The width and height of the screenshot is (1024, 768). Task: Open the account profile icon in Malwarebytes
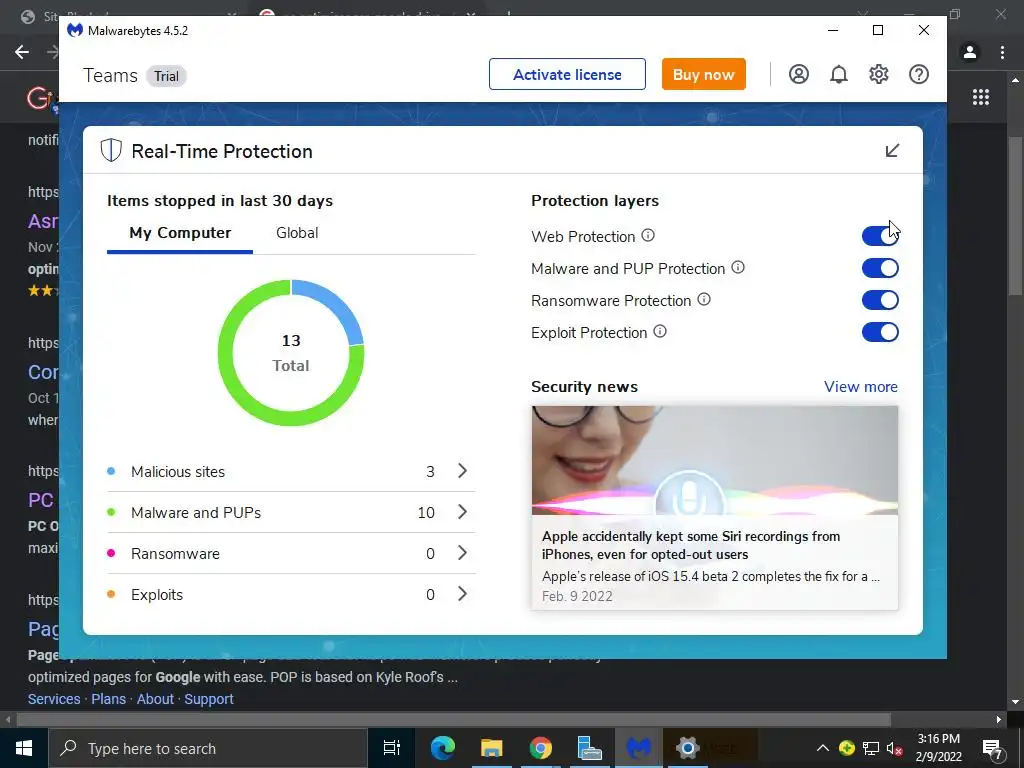798,74
